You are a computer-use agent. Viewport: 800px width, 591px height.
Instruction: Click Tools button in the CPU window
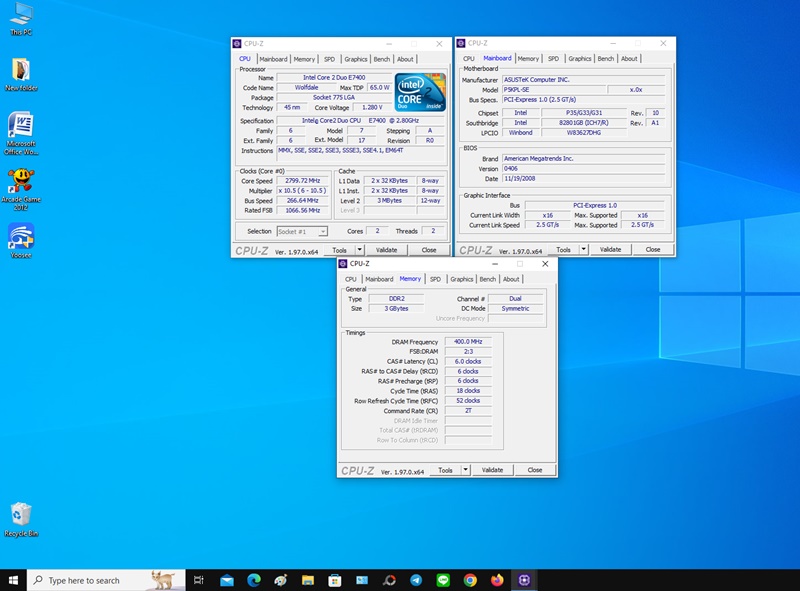pos(339,250)
